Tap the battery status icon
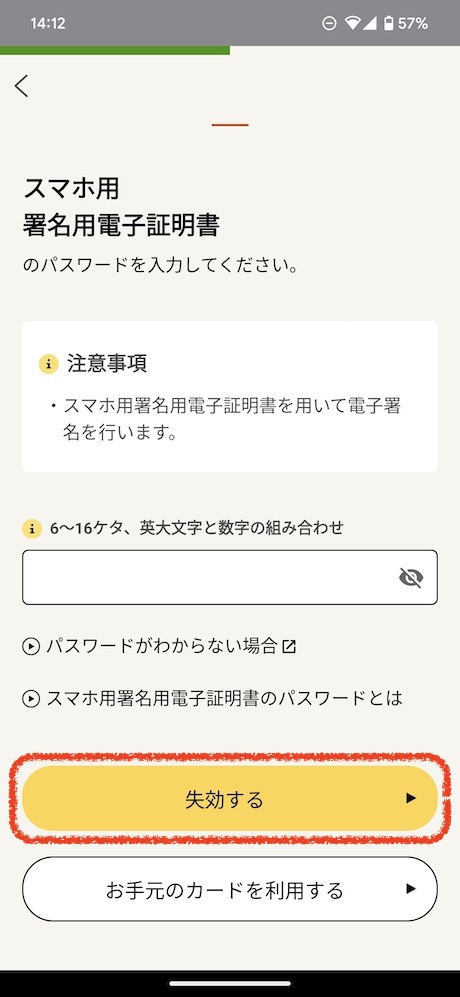460x997 pixels. pyautogui.click(x=388, y=24)
